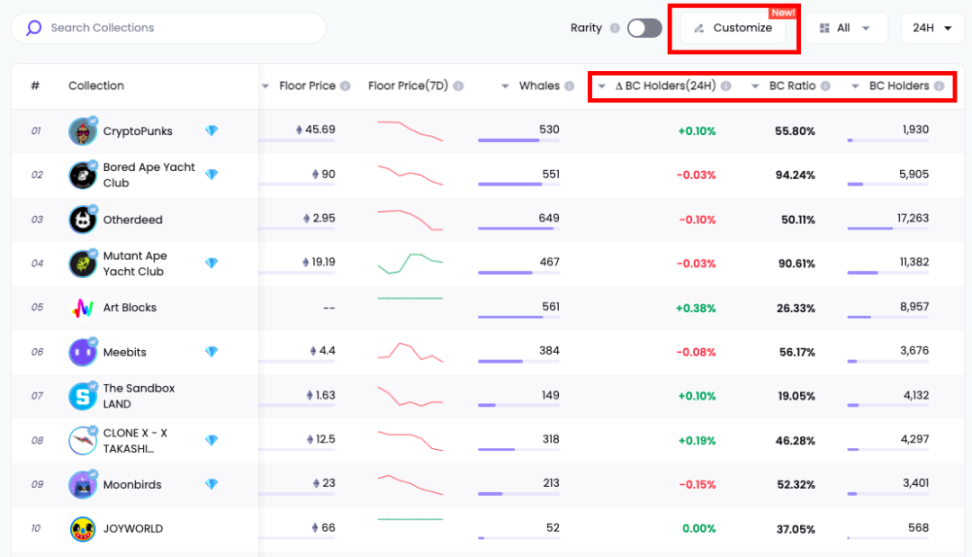The height and width of the screenshot is (557, 972).
Task: Open the Moonbirds collection link
Action: 133,484
